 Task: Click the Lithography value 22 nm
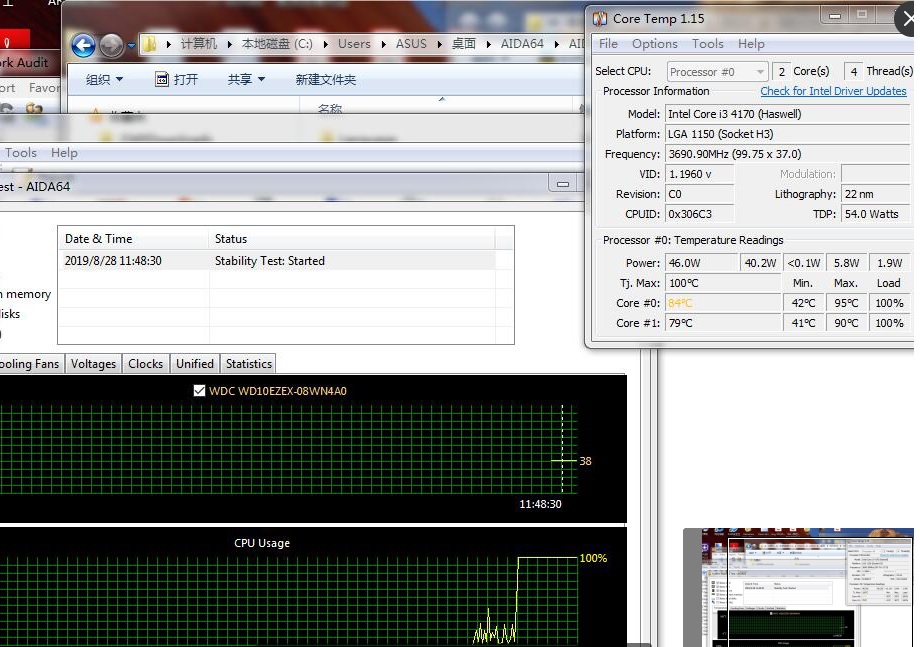tap(875, 194)
